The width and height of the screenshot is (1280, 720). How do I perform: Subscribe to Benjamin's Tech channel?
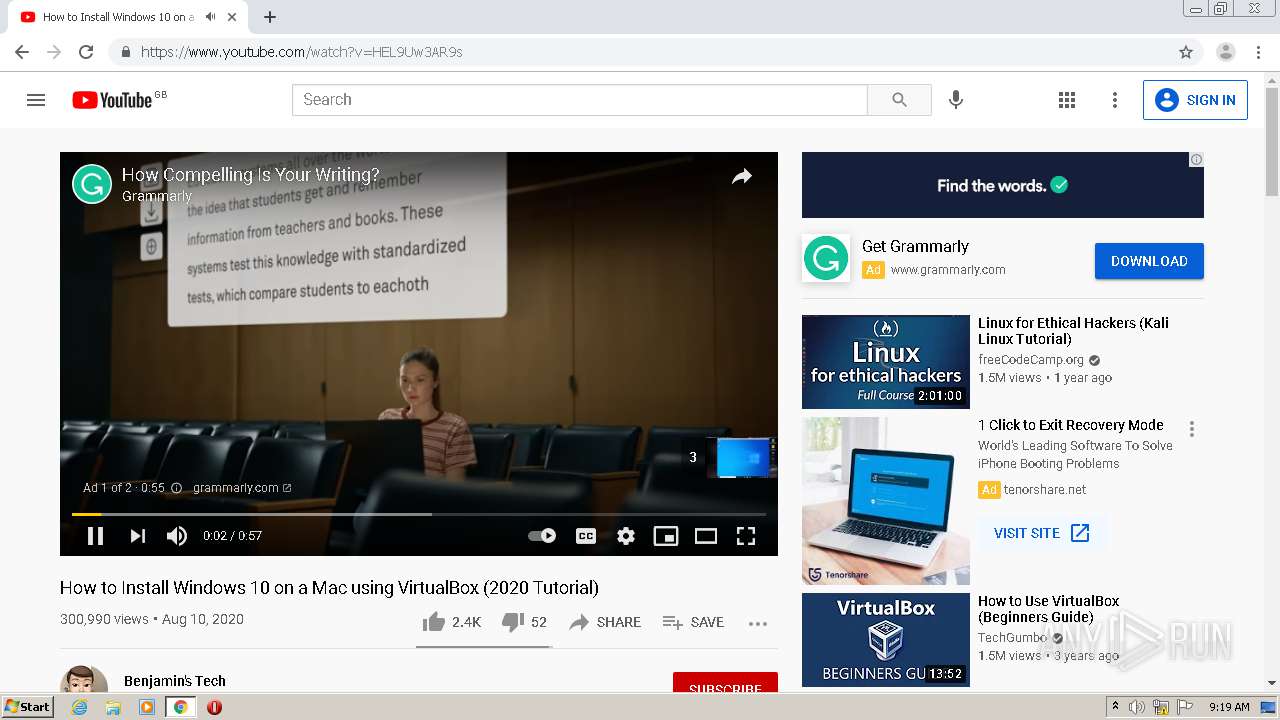tap(725, 681)
